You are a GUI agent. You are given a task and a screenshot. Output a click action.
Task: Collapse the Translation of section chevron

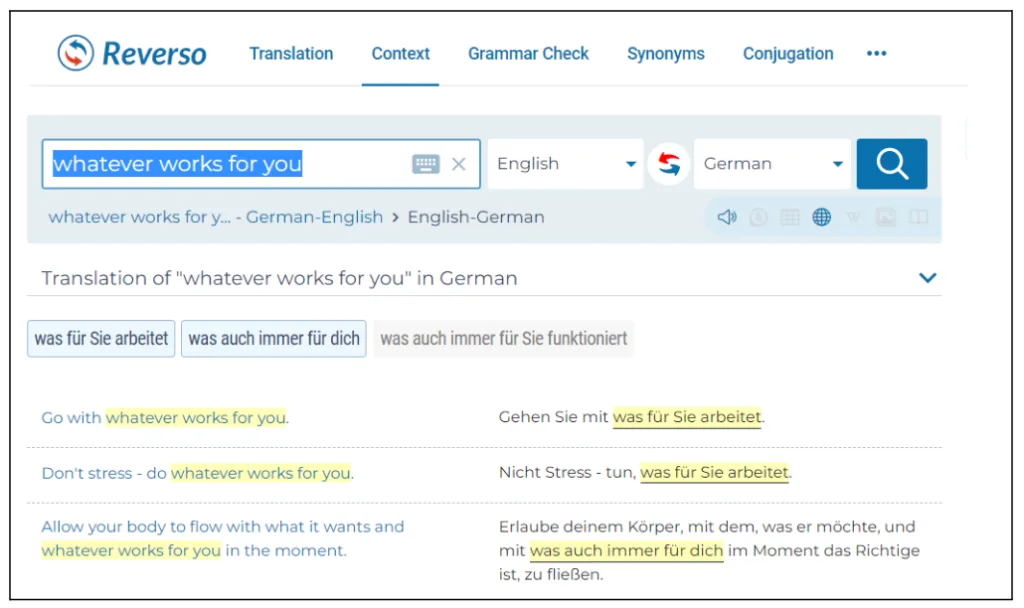[927, 278]
